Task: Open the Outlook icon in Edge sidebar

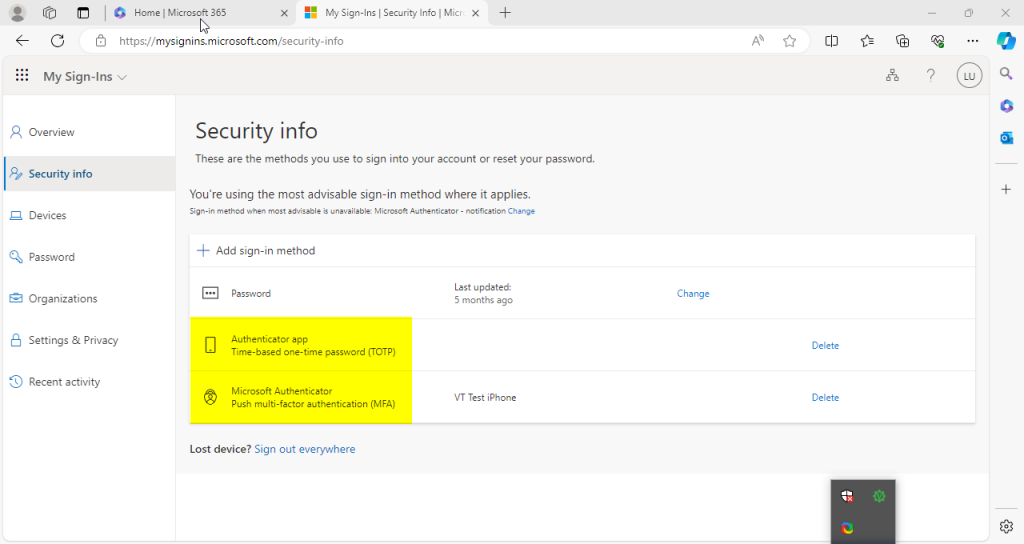Action: tap(1006, 138)
